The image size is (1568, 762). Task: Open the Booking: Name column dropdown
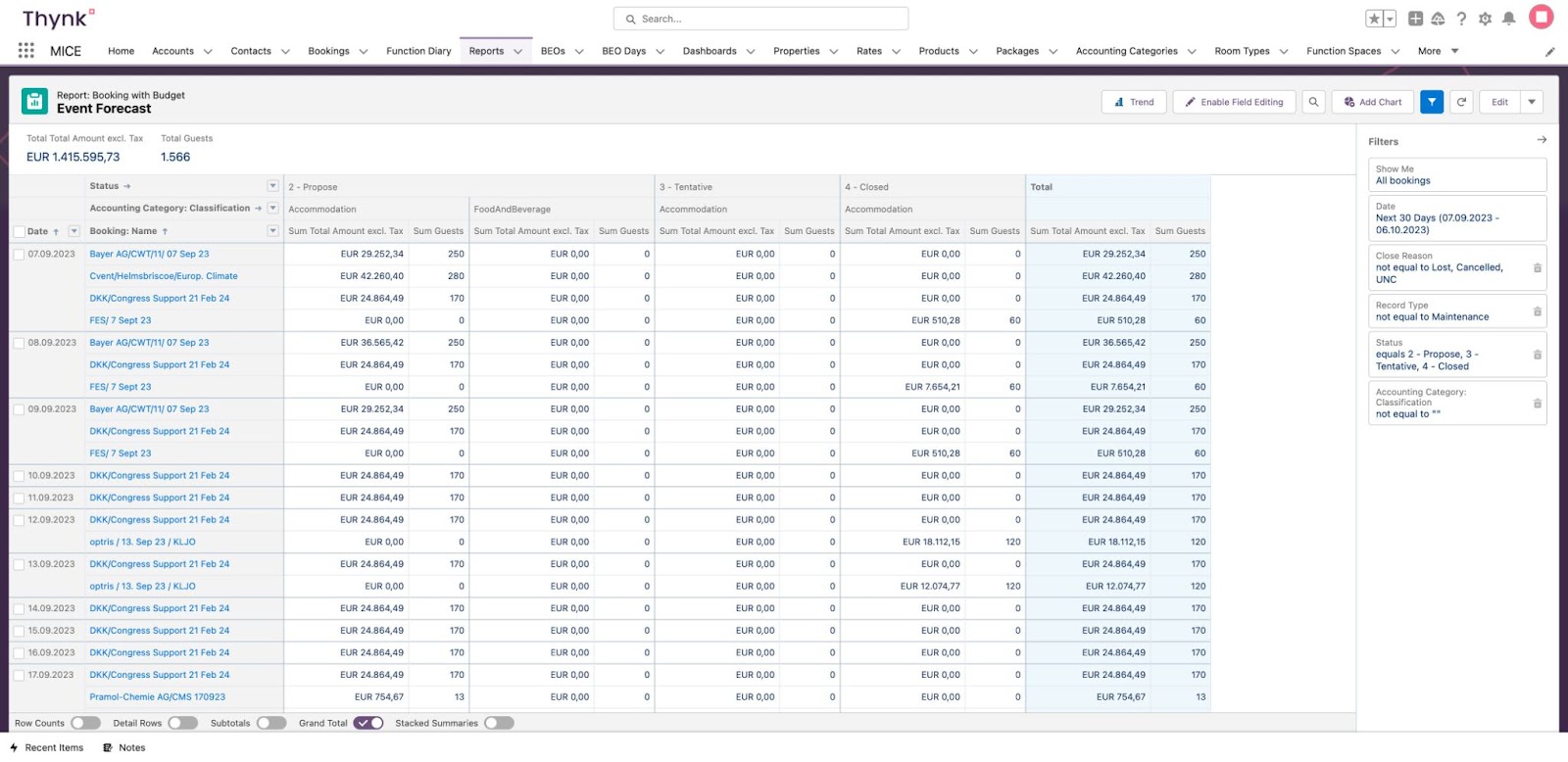coord(272,231)
